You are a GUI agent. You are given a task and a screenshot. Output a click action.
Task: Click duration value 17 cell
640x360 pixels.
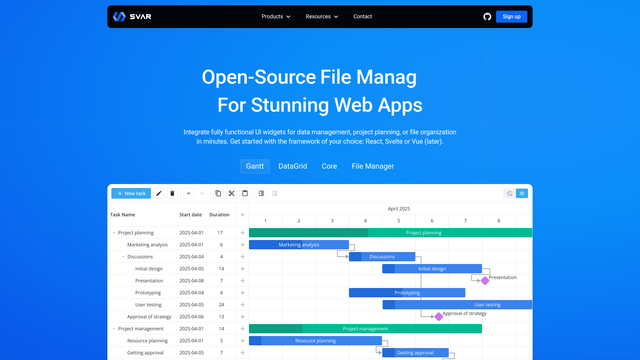pos(220,233)
